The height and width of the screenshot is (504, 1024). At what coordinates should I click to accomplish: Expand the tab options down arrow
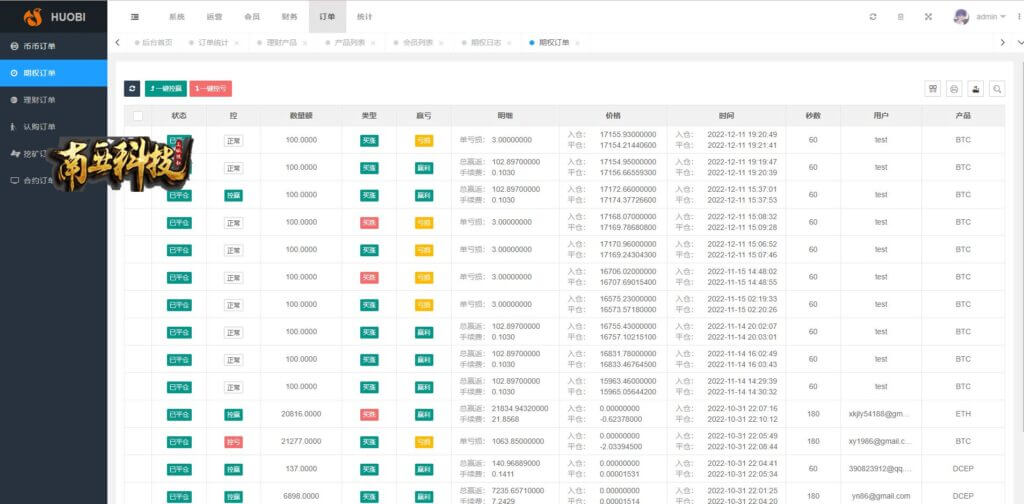pos(1020,42)
